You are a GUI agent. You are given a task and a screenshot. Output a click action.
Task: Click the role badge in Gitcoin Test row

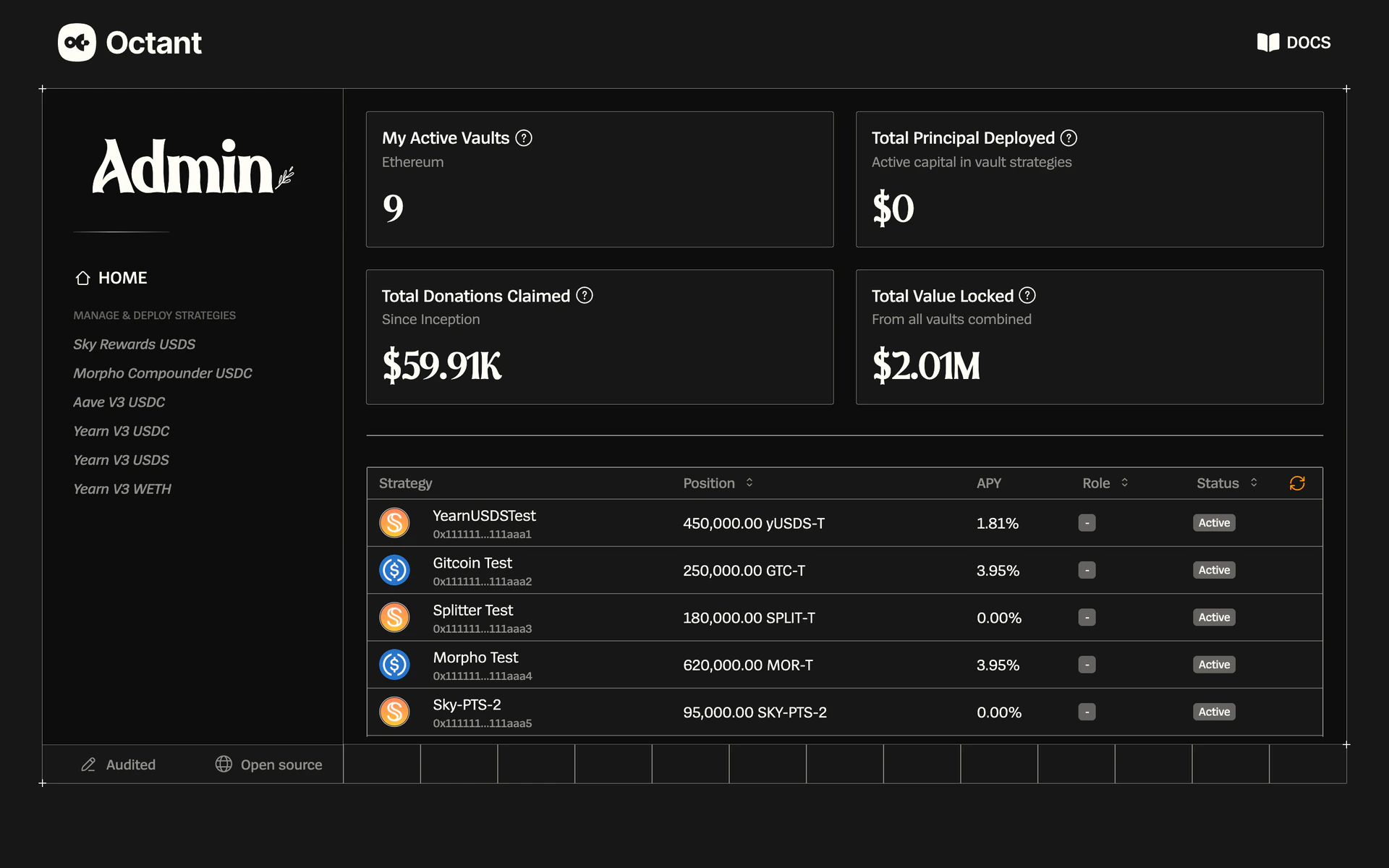point(1087,570)
